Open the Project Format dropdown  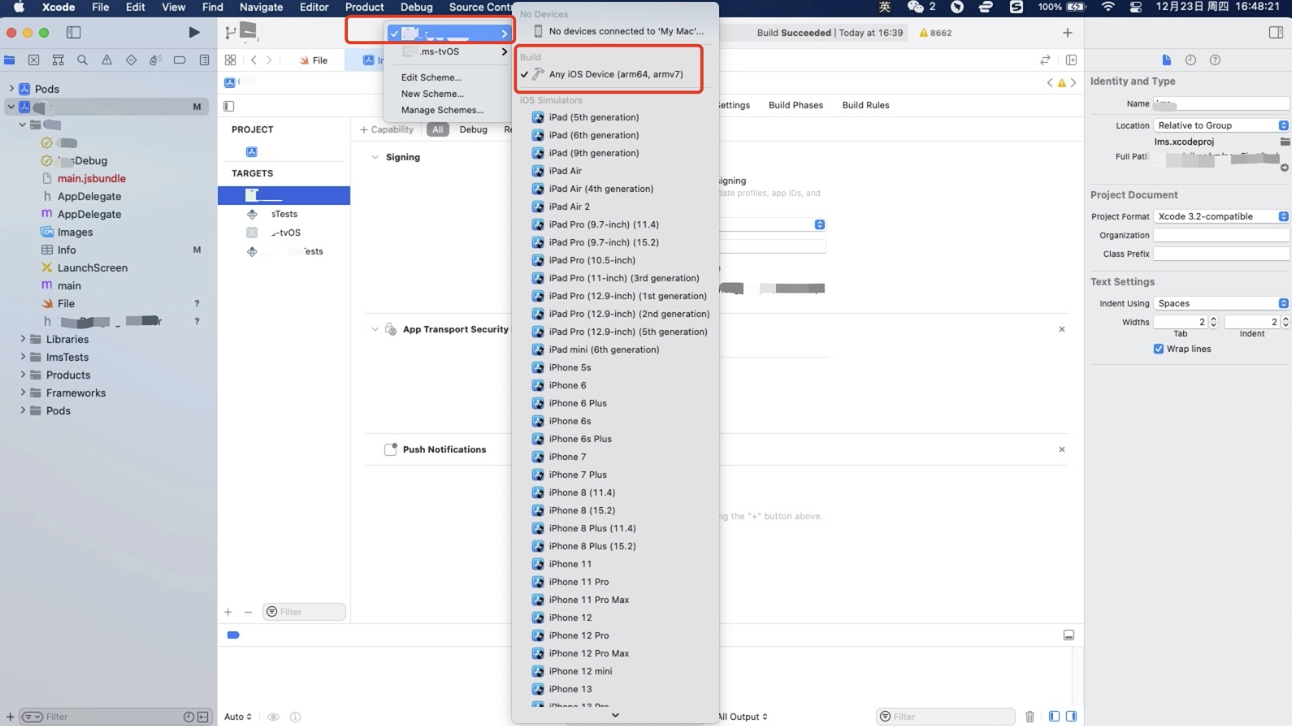pyautogui.click(x=1221, y=216)
